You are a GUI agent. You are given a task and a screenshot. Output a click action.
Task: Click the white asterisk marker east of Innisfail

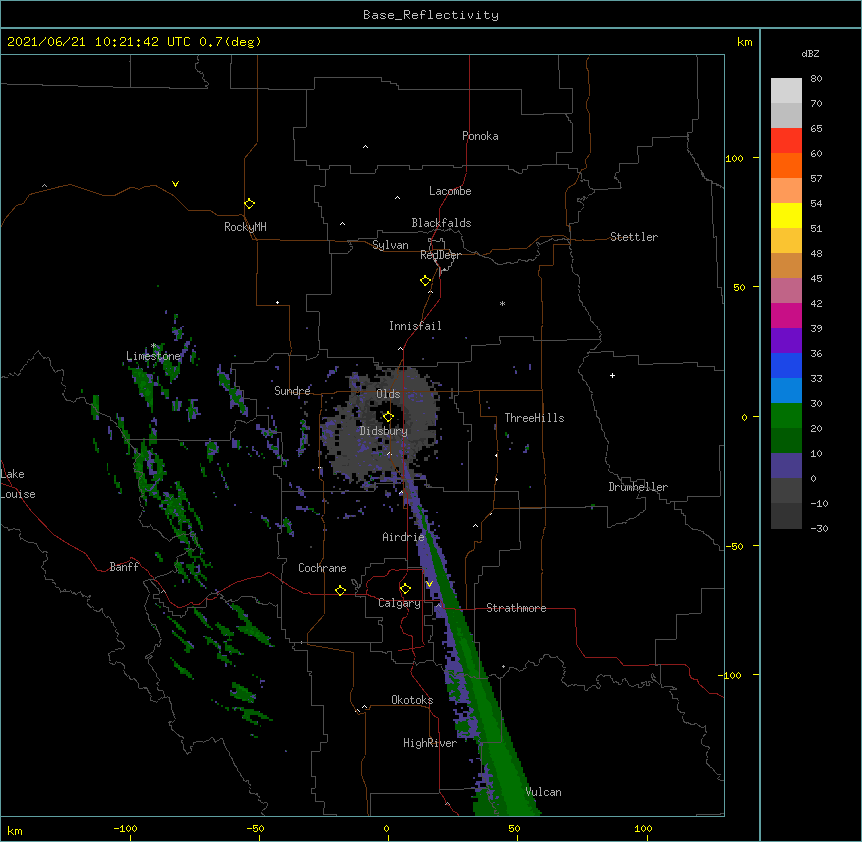coord(502,303)
